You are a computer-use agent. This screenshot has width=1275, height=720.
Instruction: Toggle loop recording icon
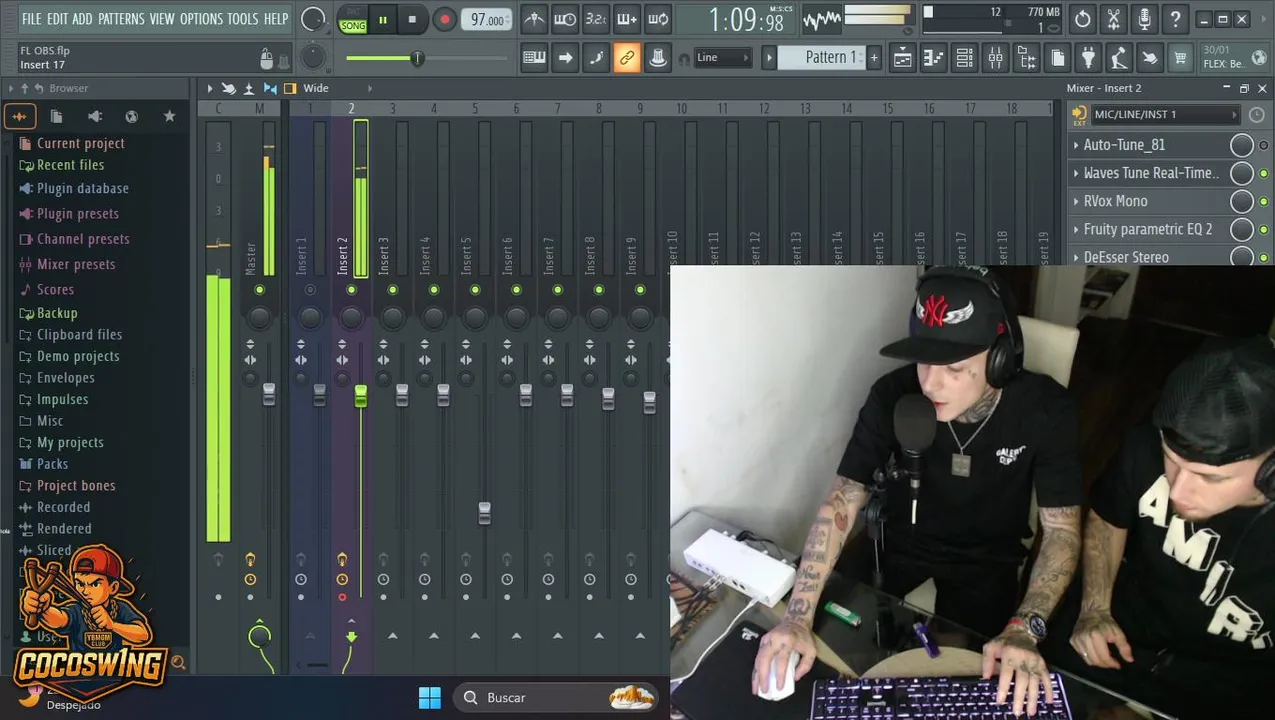(x=658, y=19)
